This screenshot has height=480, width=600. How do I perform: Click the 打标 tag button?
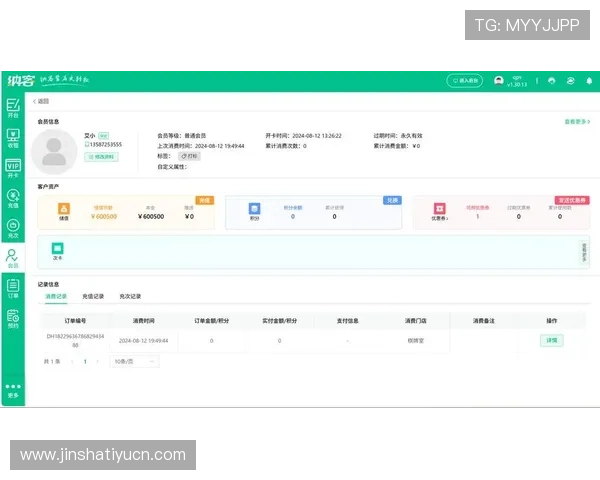(x=189, y=156)
